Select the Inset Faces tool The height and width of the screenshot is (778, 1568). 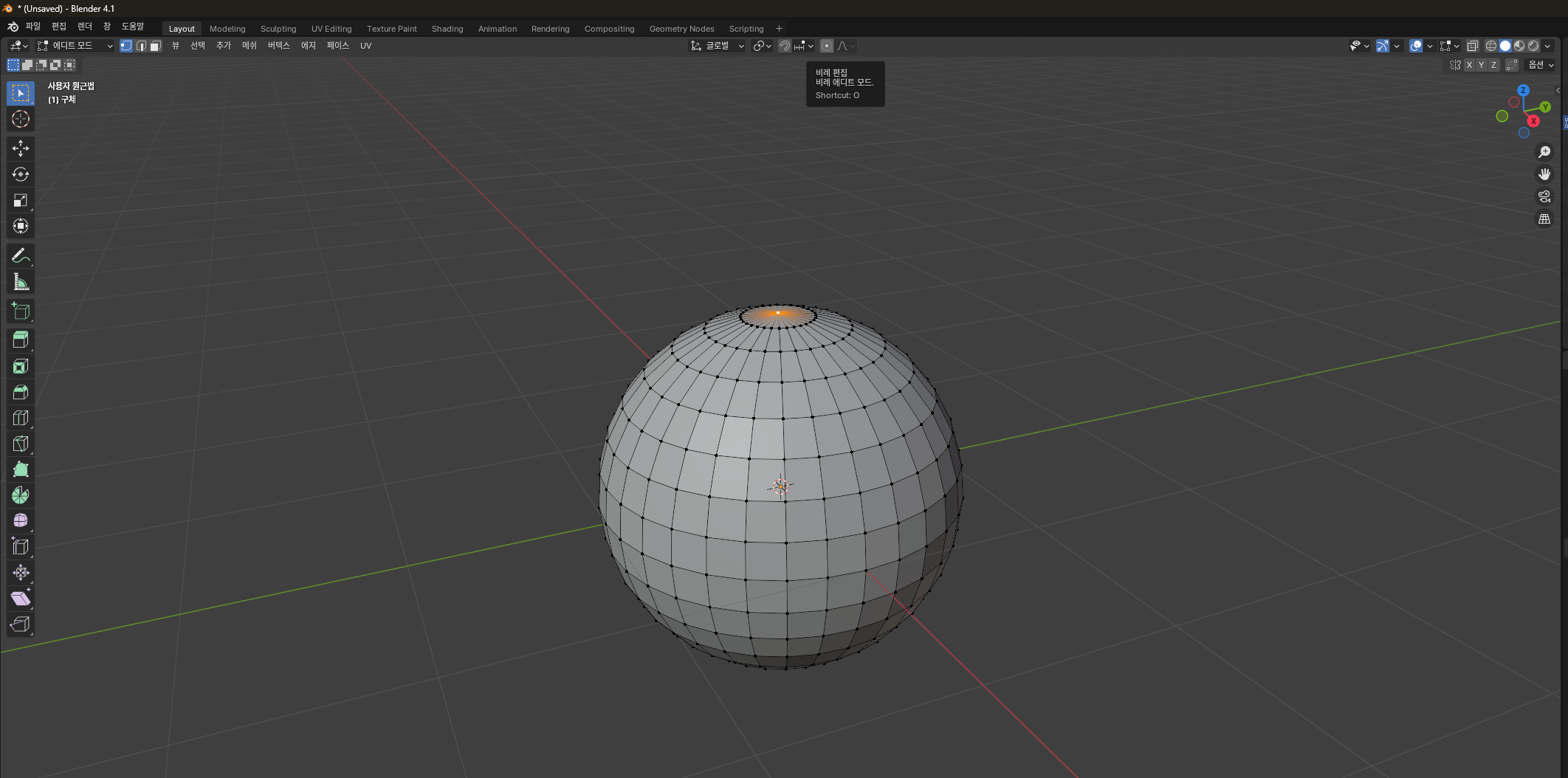click(21, 366)
